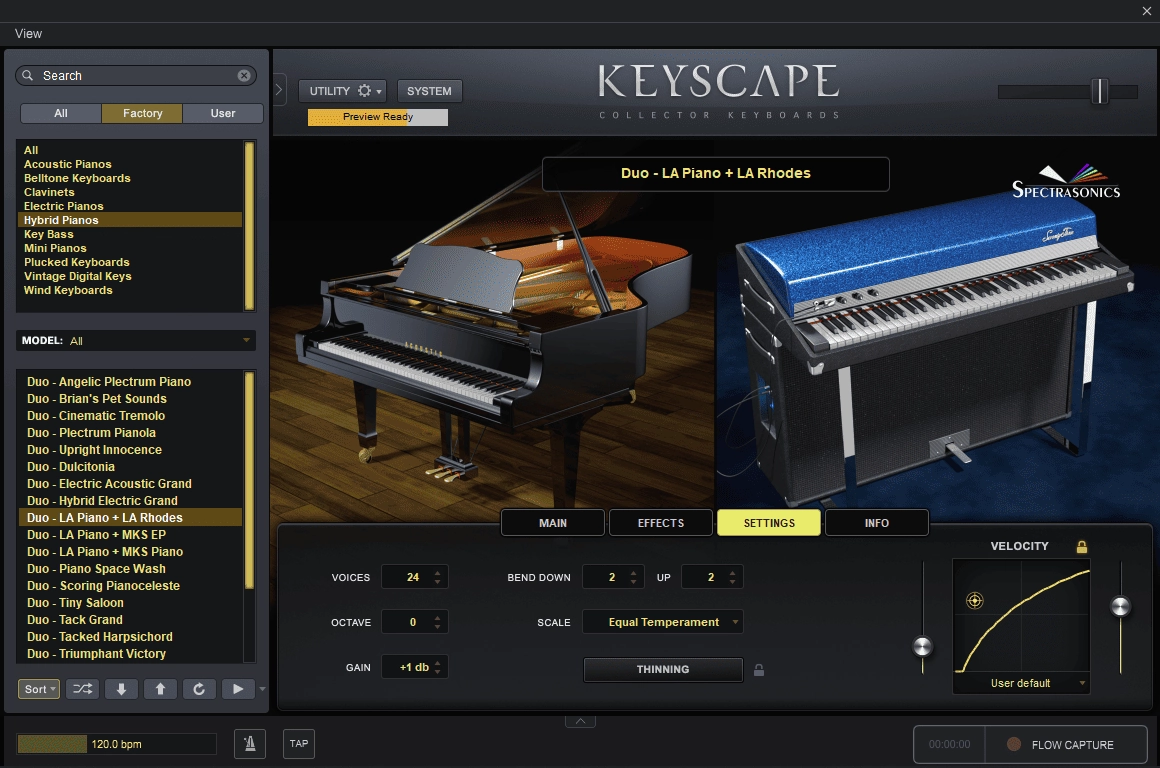Viewport: 1160px width, 768px height.
Task: Click the SYSTEM button
Action: click(429, 91)
